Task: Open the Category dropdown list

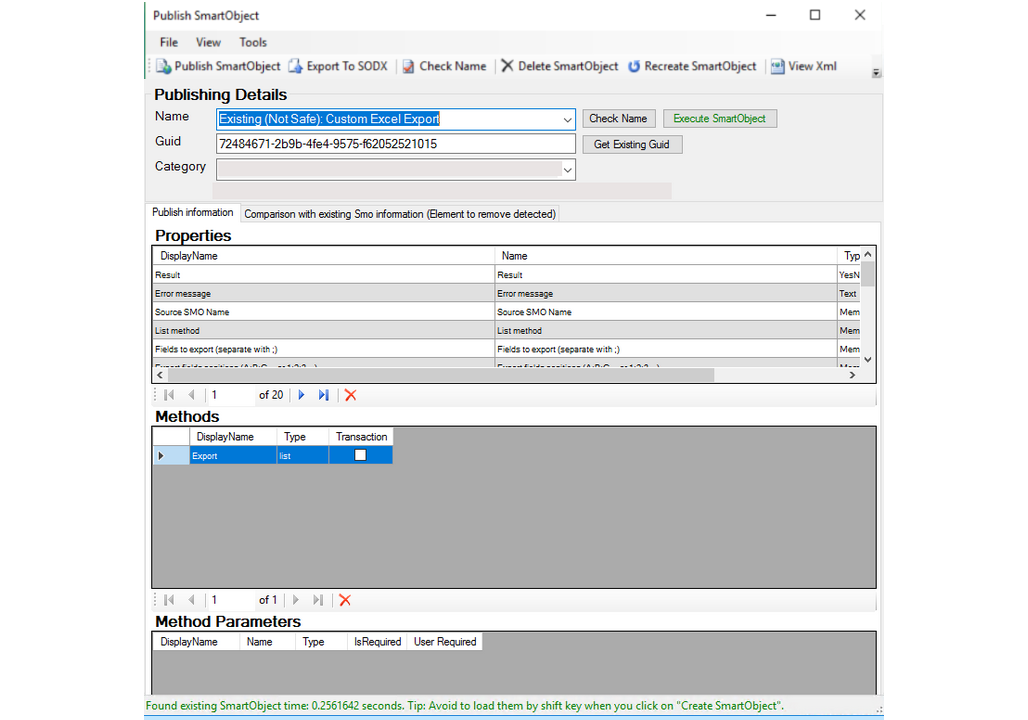Action: click(567, 170)
